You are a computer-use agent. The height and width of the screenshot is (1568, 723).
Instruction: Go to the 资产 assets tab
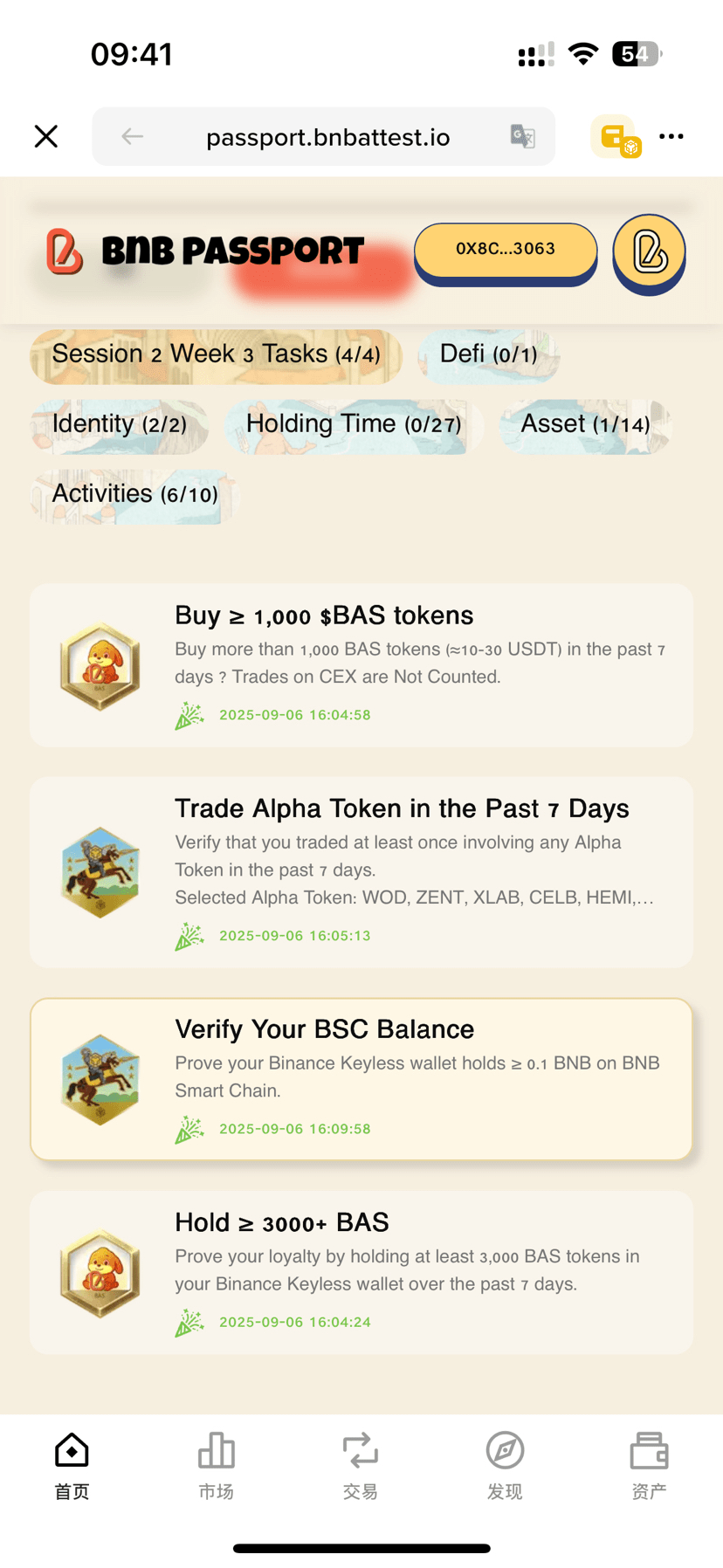point(649,1466)
